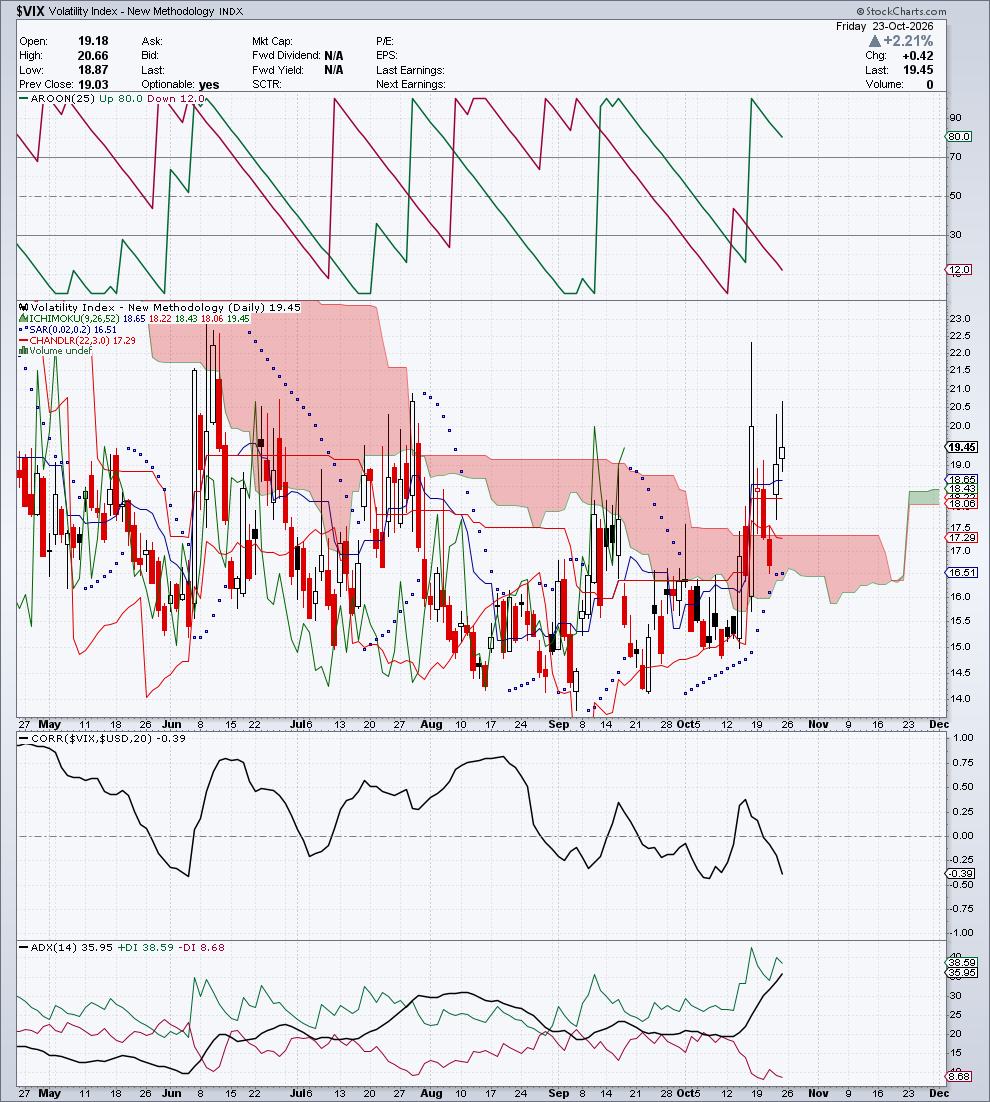Click the 19.45 current price axis tag
Image resolution: width=990 pixels, height=1102 pixels.
[962, 447]
